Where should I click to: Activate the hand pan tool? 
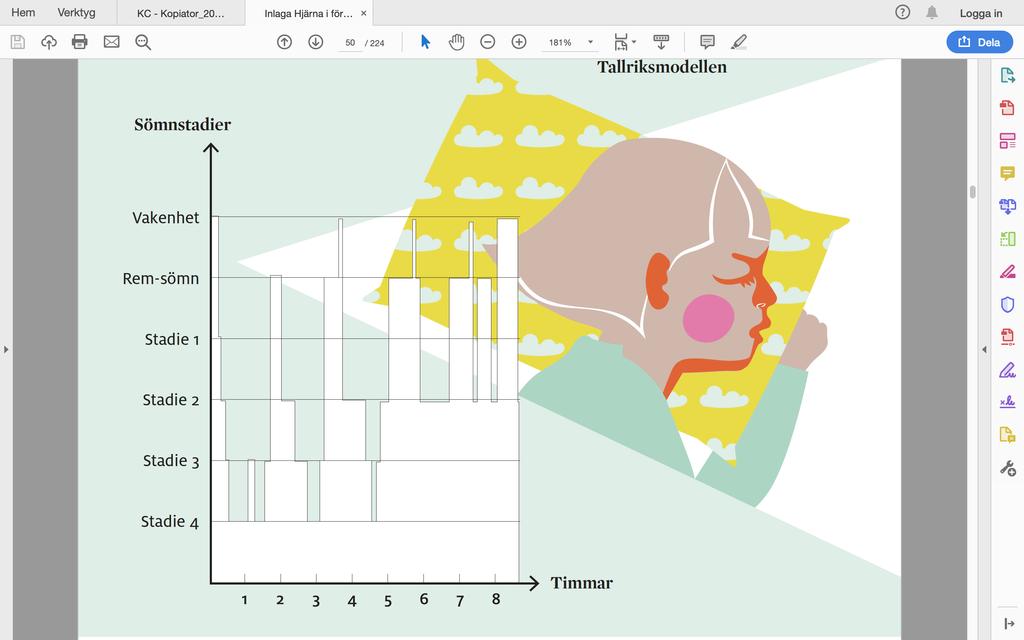456,42
